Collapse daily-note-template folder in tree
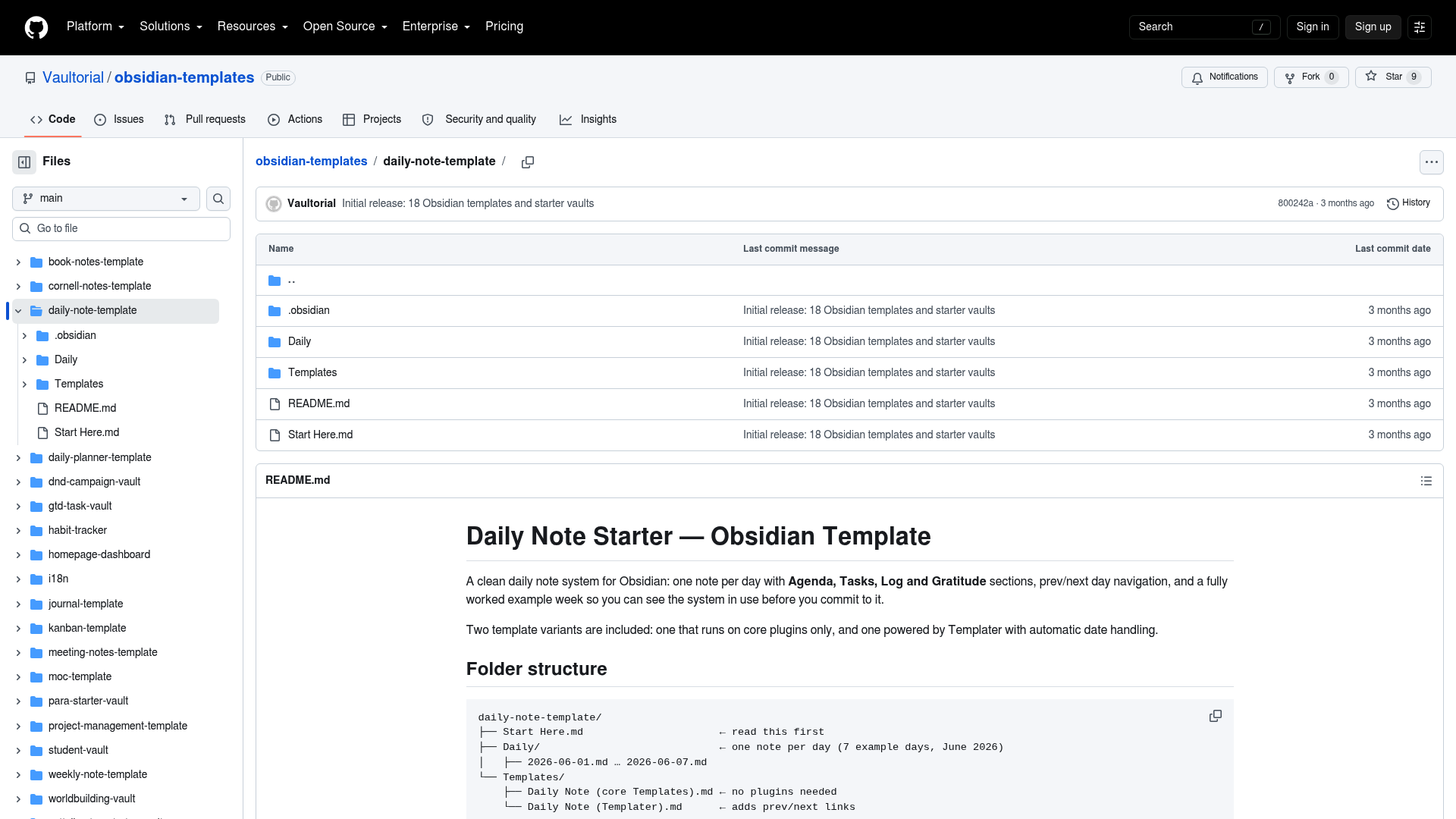The image size is (1456, 819). pyautogui.click(x=18, y=311)
